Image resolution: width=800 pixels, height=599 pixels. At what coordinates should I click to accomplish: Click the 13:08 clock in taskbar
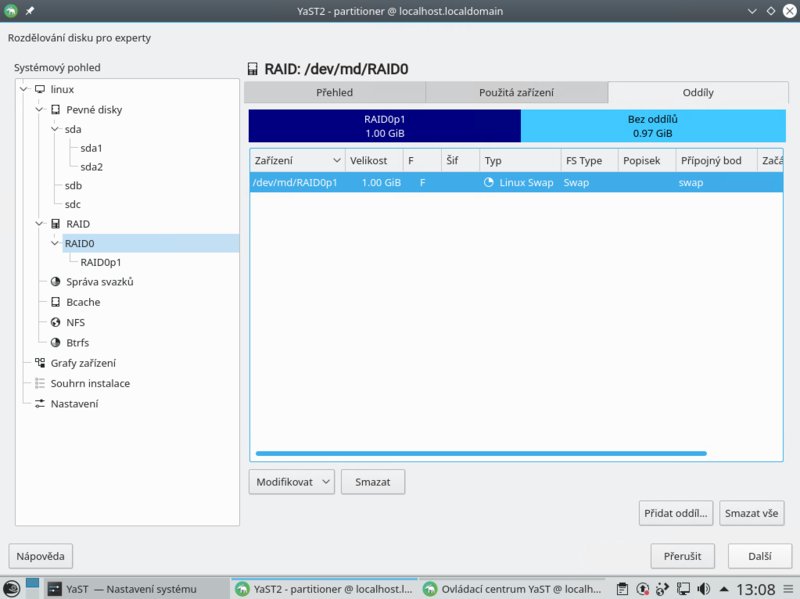coord(755,590)
